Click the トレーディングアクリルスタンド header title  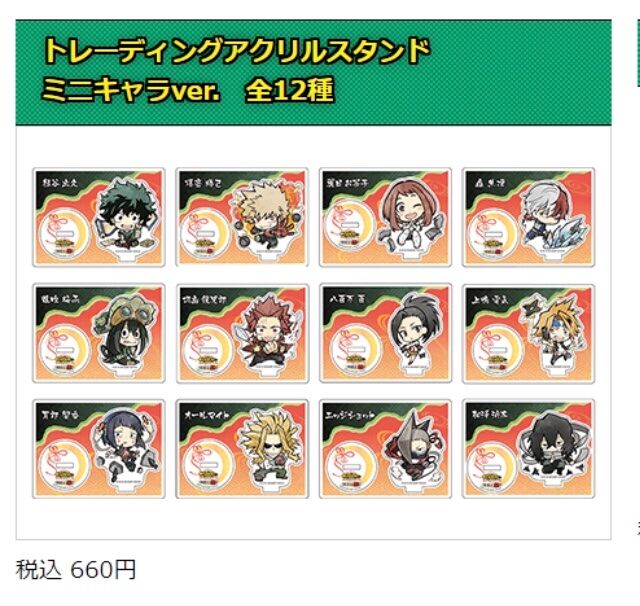click(237, 51)
